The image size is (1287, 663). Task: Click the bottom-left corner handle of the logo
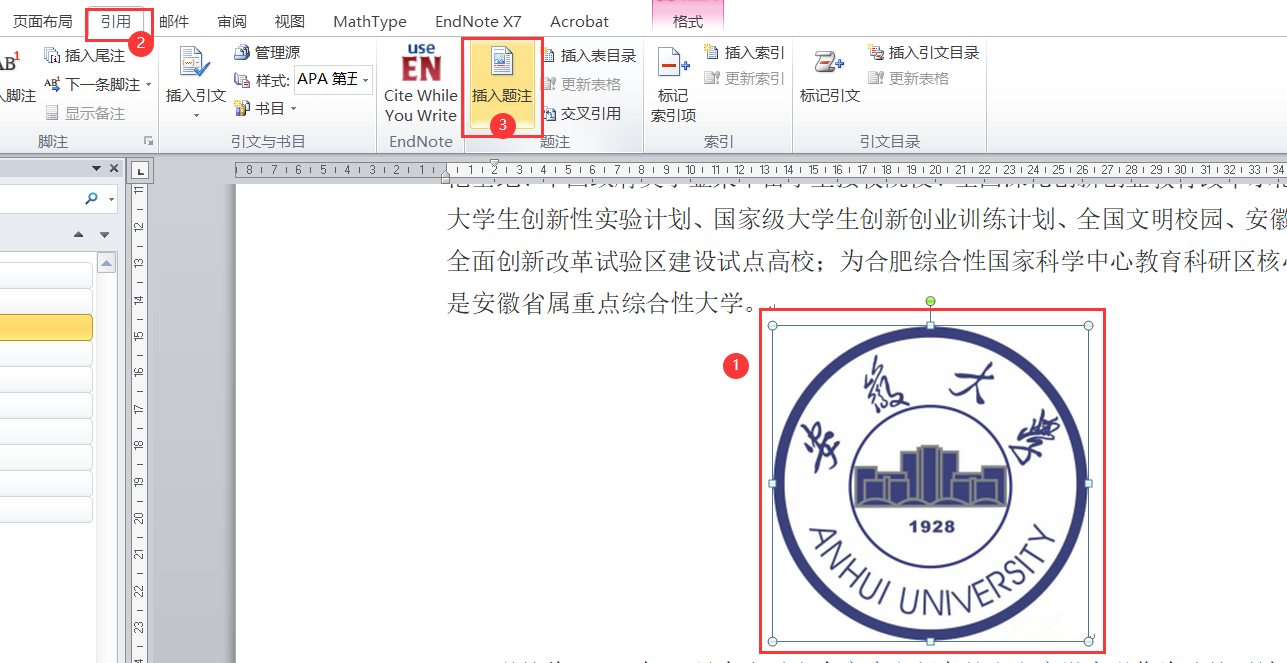(x=772, y=641)
